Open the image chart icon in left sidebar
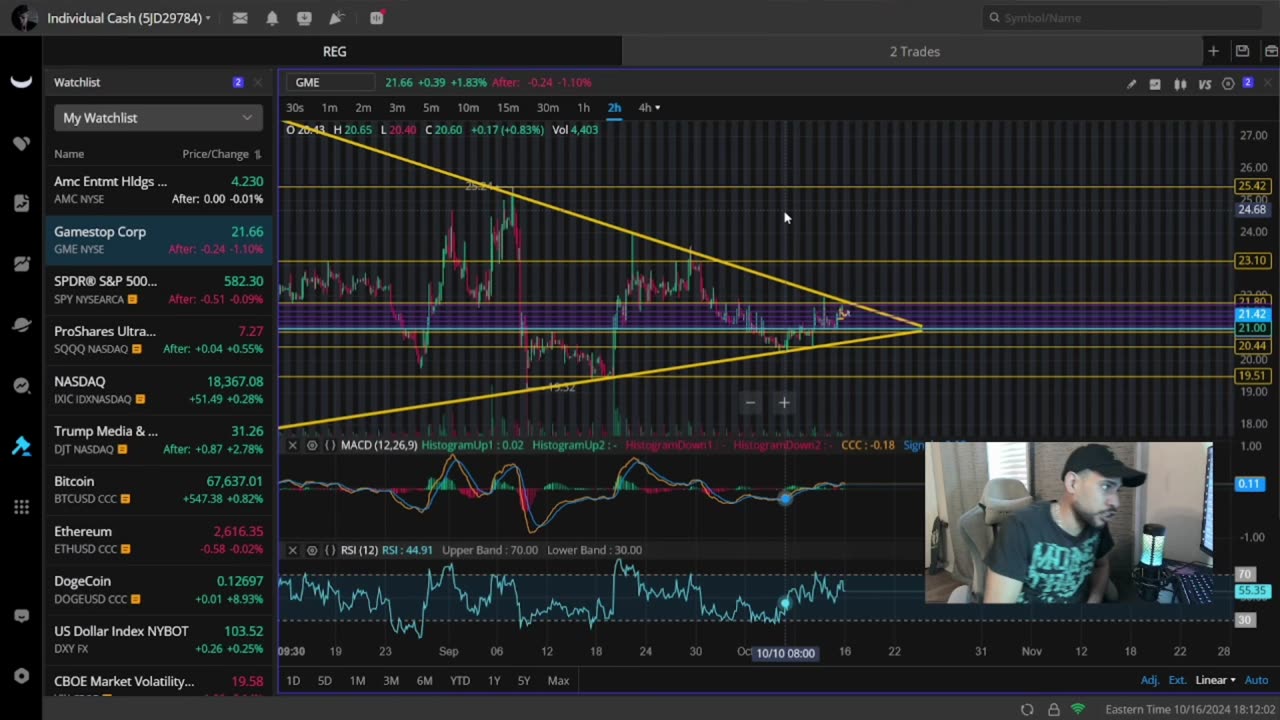1280x720 pixels. (21, 264)
